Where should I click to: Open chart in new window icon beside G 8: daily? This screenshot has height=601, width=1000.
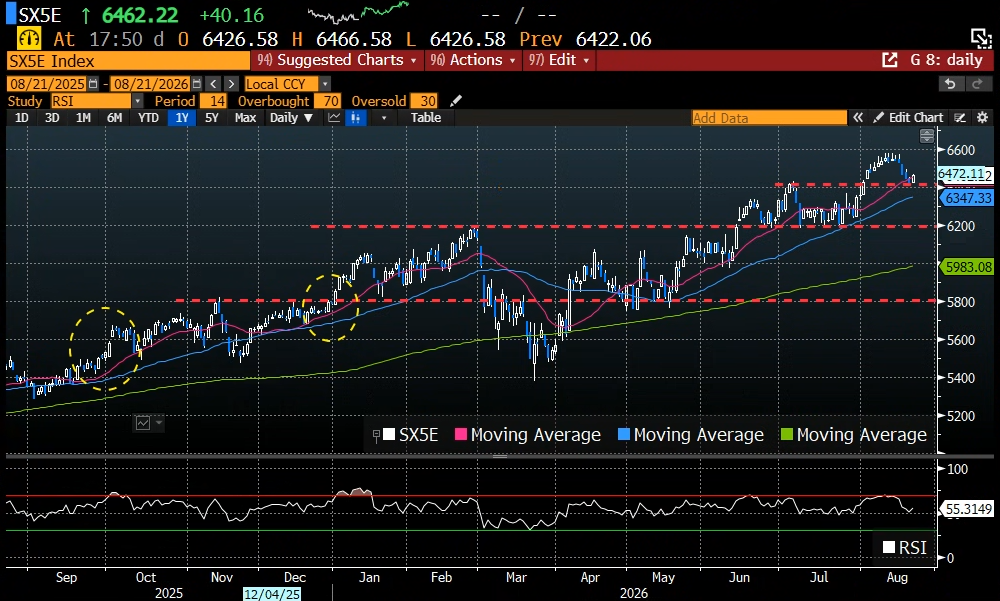890,60
